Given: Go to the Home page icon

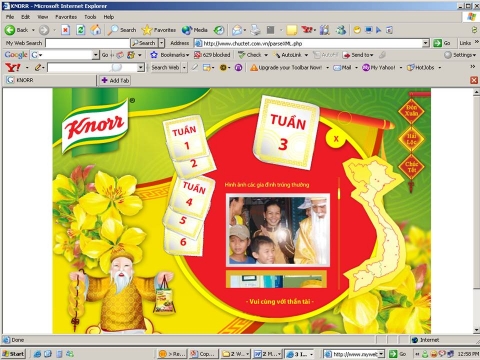Looking at the screenshot, I should click(96, 30).
